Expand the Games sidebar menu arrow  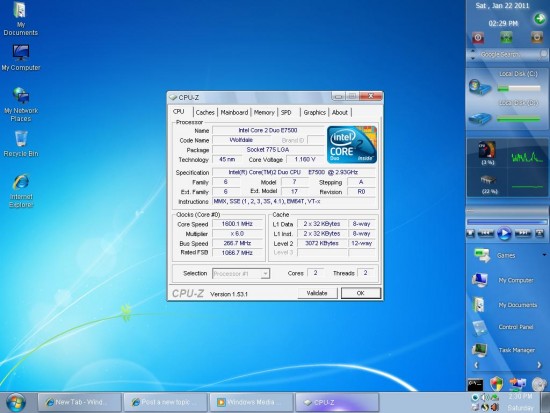pyautogui.click(x=544, y=255)
